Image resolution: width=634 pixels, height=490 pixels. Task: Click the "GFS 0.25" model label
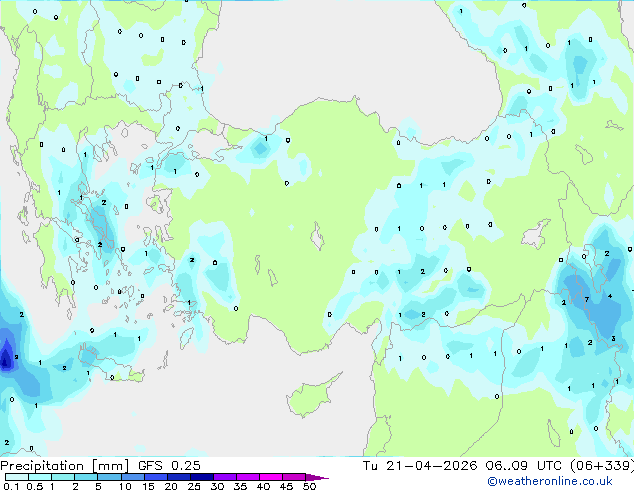(169, 466)
